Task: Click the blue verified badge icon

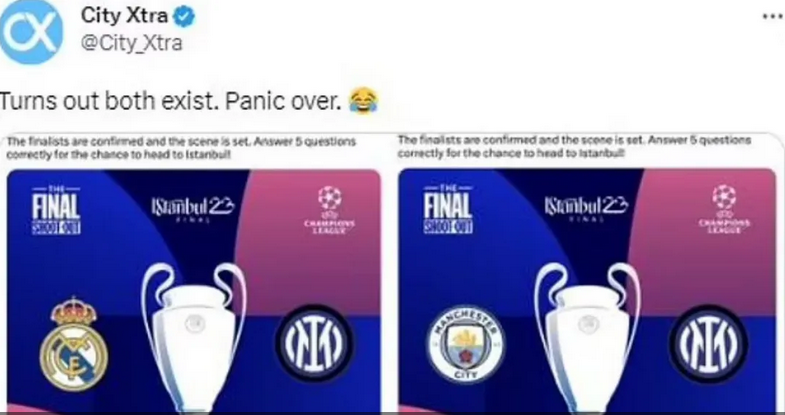Action: point(184,19)
